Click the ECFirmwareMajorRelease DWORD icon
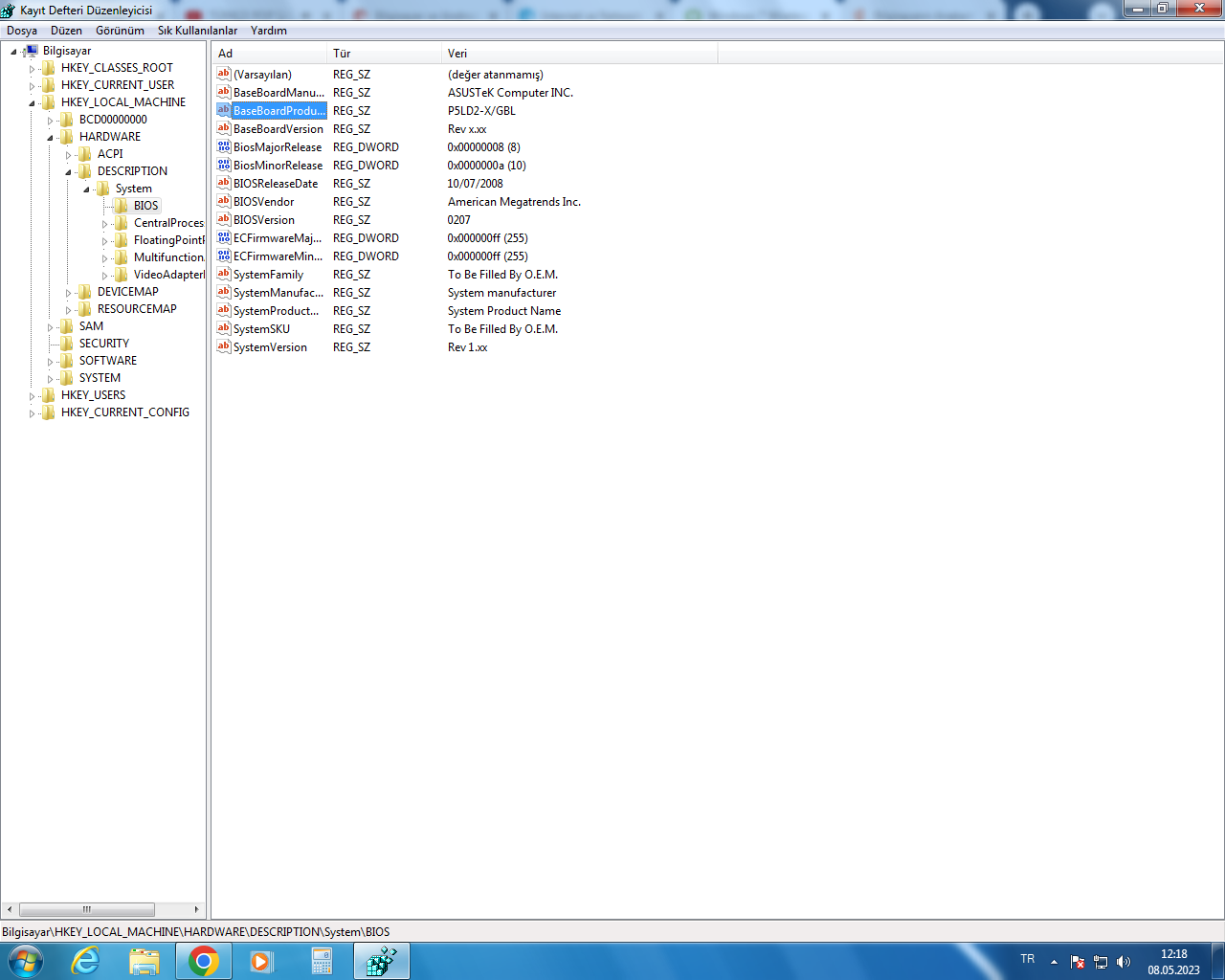The width and height of the screenshot is (1225, 980). (x=224, y=237)
